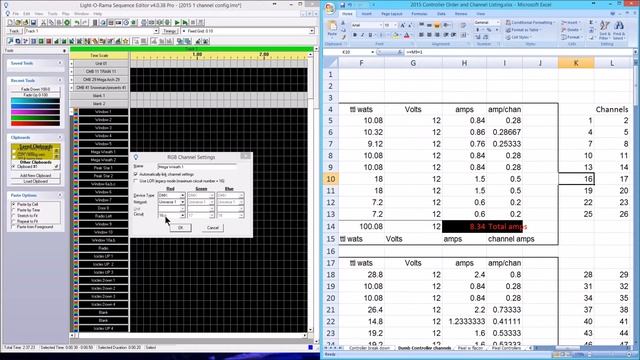Select Stretch to Fit paste option
Viewport: 640px width, 360px height.
[14, 216]
